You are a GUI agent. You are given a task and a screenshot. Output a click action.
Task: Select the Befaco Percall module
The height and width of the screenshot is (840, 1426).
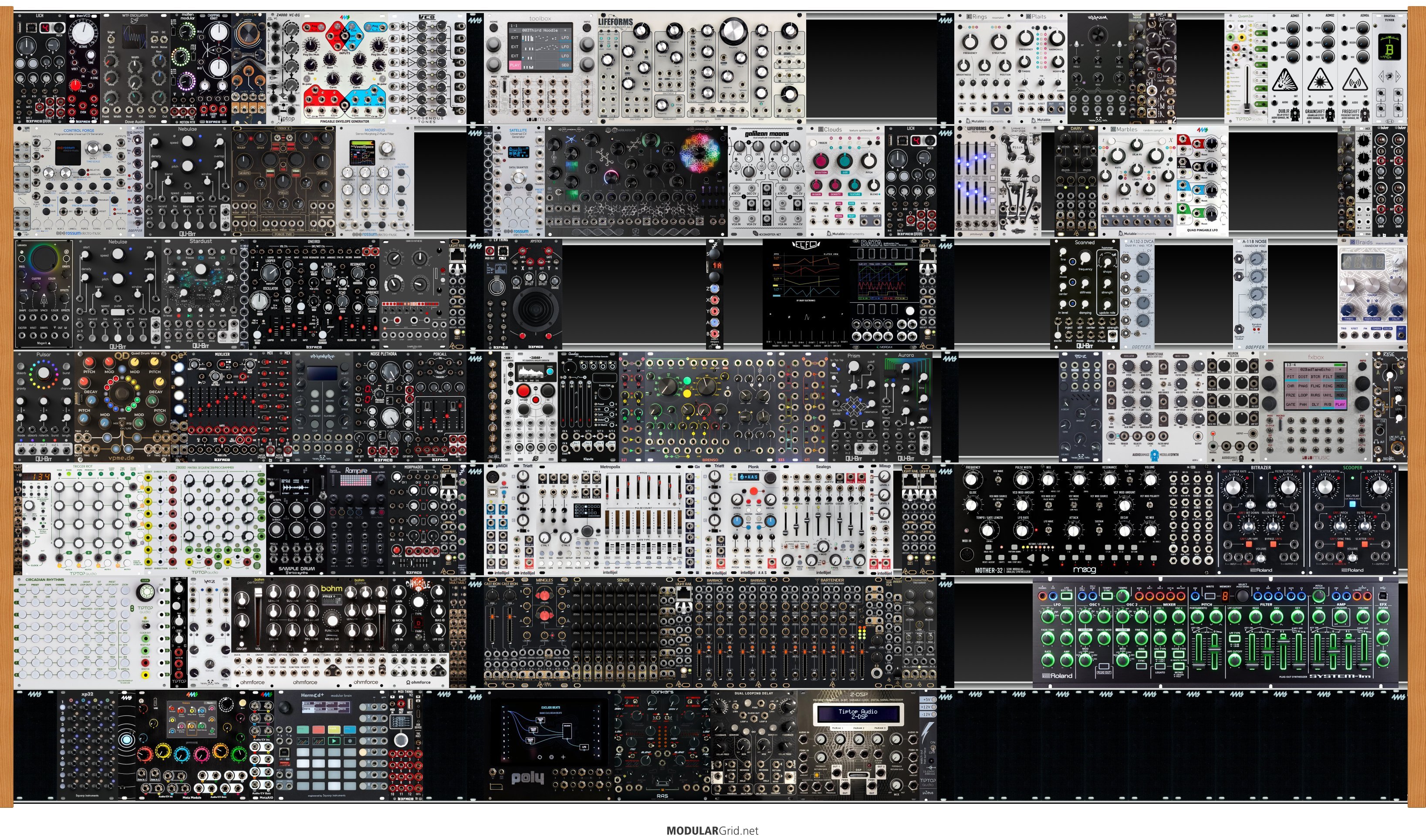point(440,406)
